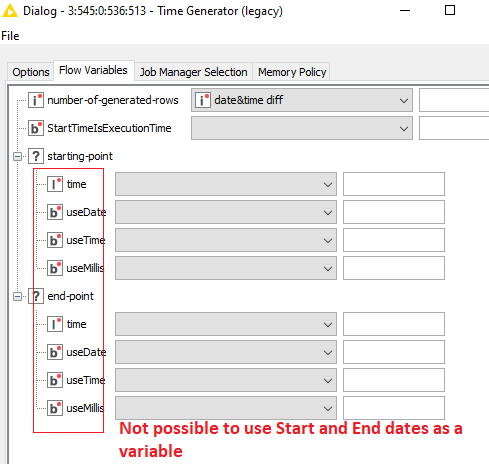Focus the end-point useTime variable name field
The image size is (489, 464).
394,380
